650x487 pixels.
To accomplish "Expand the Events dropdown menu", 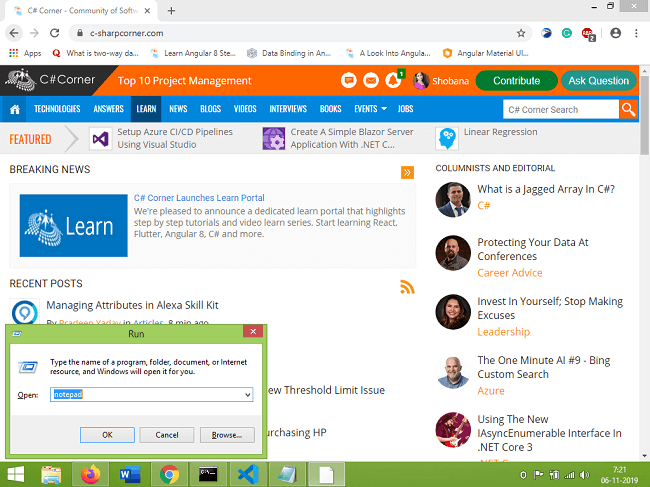I will 370,109.
